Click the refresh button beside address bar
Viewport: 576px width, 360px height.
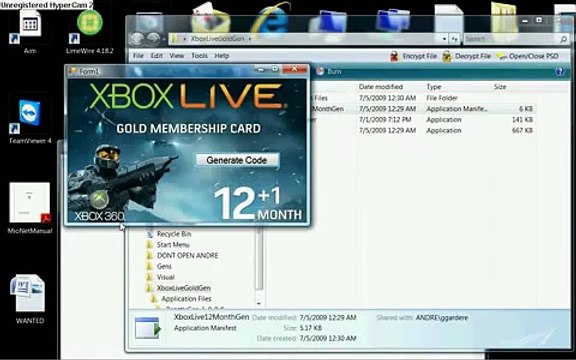454,39
